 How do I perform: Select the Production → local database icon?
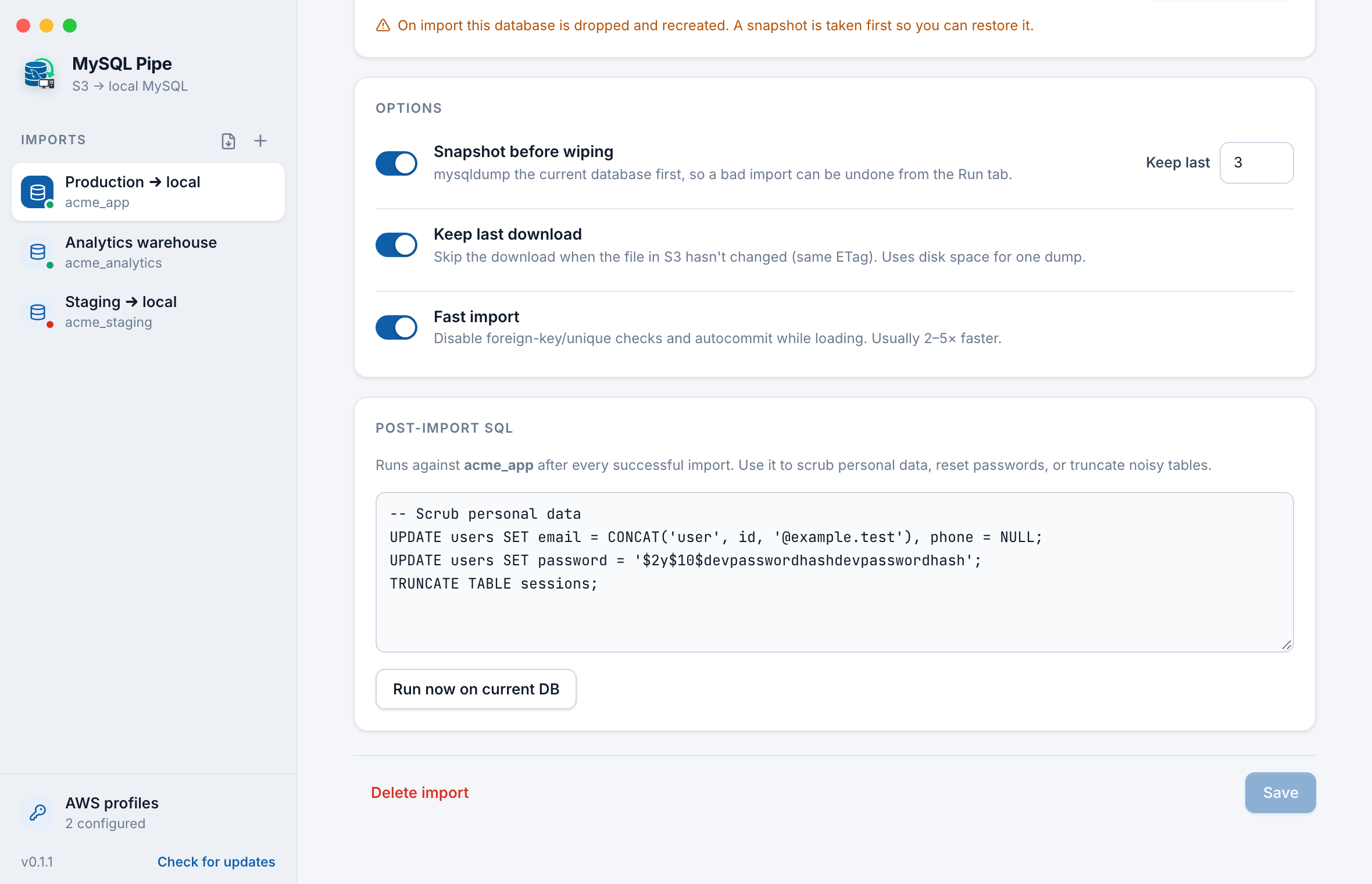click(x=38, y=192)
